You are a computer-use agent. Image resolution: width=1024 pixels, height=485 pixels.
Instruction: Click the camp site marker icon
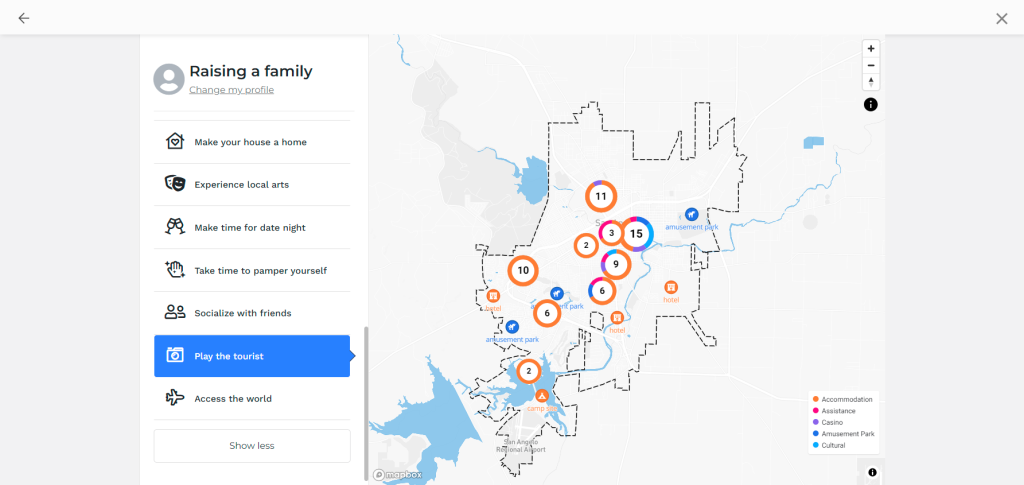click(x=542, y=396)
